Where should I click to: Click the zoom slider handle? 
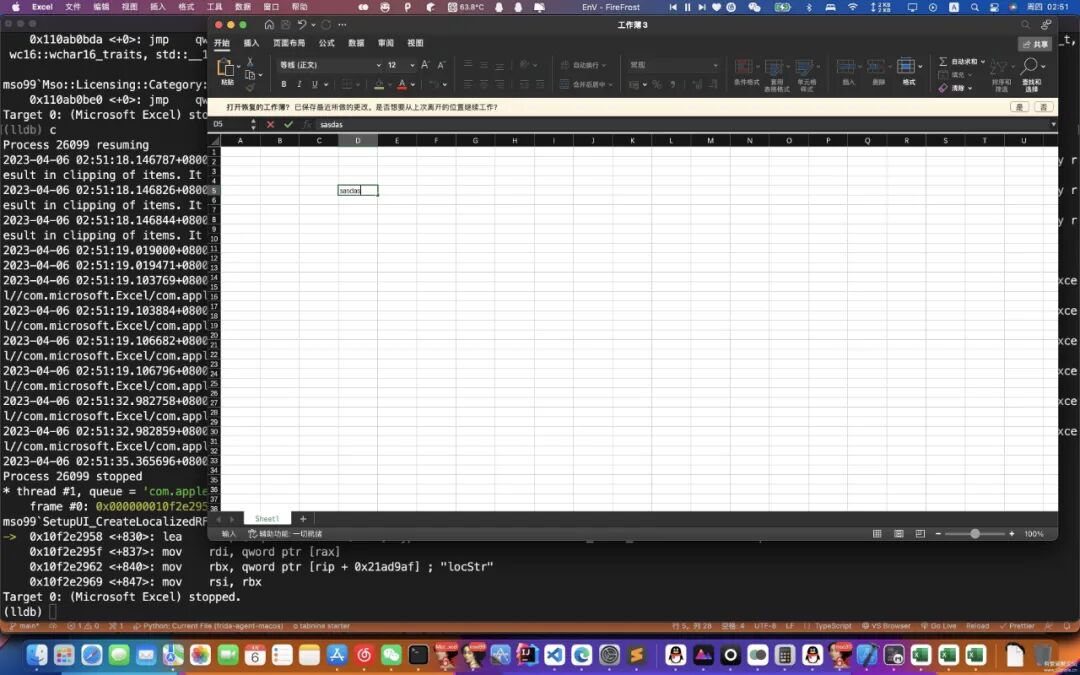tap(975, 534)
